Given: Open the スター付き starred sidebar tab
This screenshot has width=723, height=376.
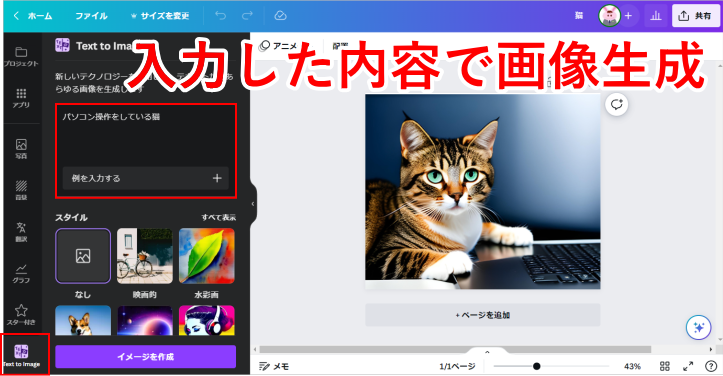Looking at the screenshot, I should [21, 315].
